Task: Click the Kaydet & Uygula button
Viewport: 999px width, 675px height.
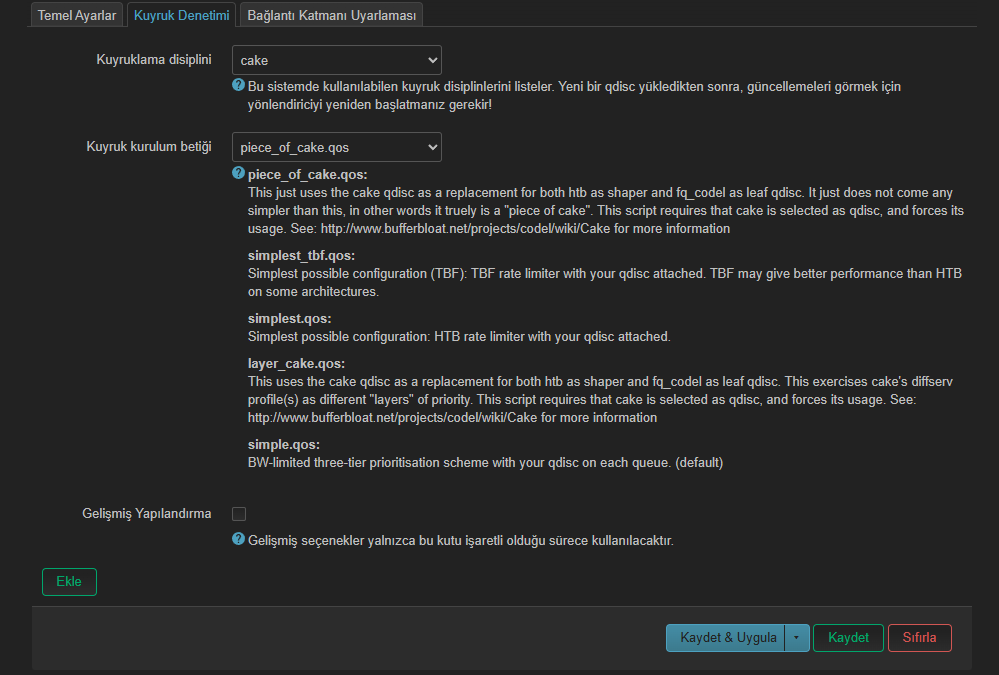Action: 726,638
